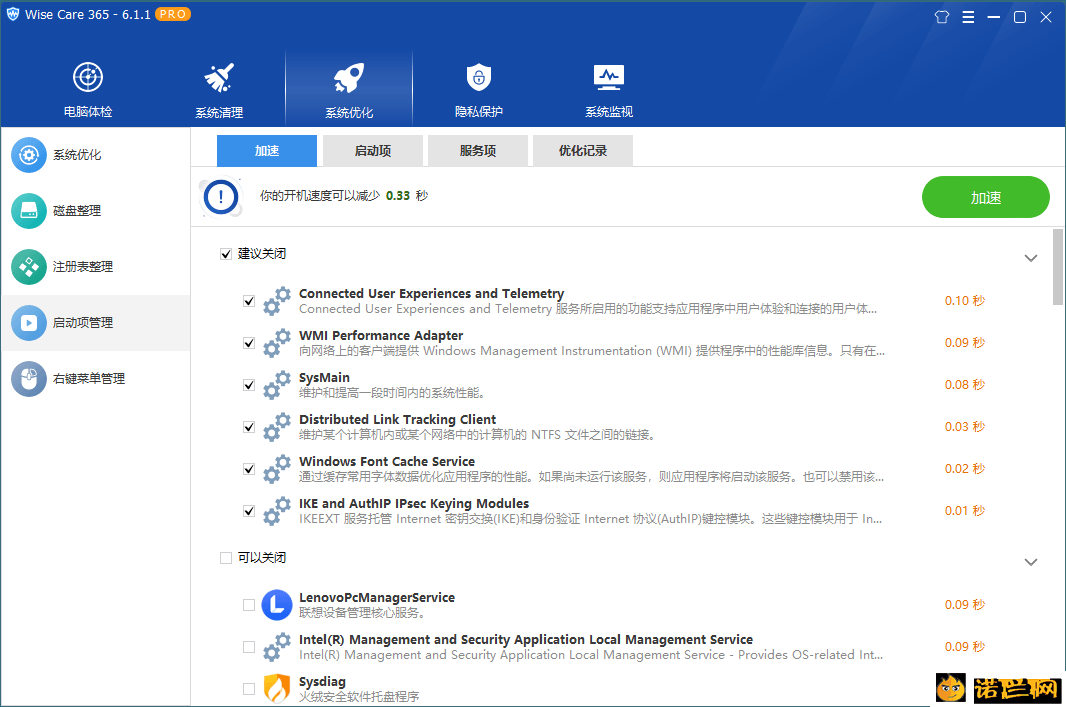Click the gear icon beside WMI Performance Adapter
This screenshot has height=707, width=1066.
(x=277, y=343)
